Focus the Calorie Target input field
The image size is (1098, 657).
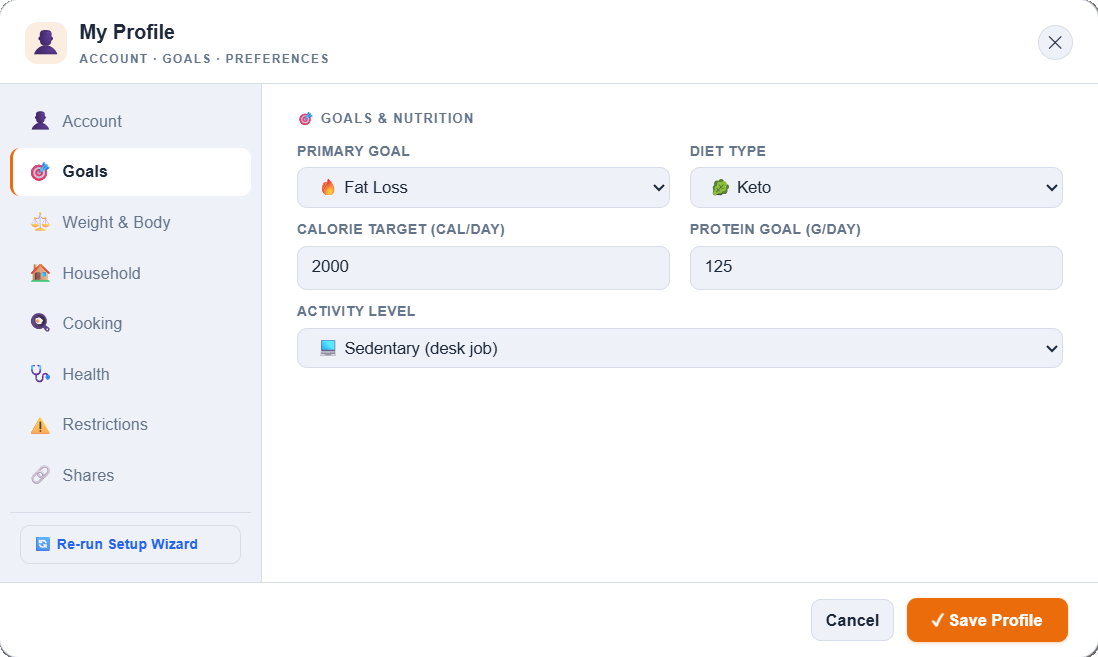point(483,267)
